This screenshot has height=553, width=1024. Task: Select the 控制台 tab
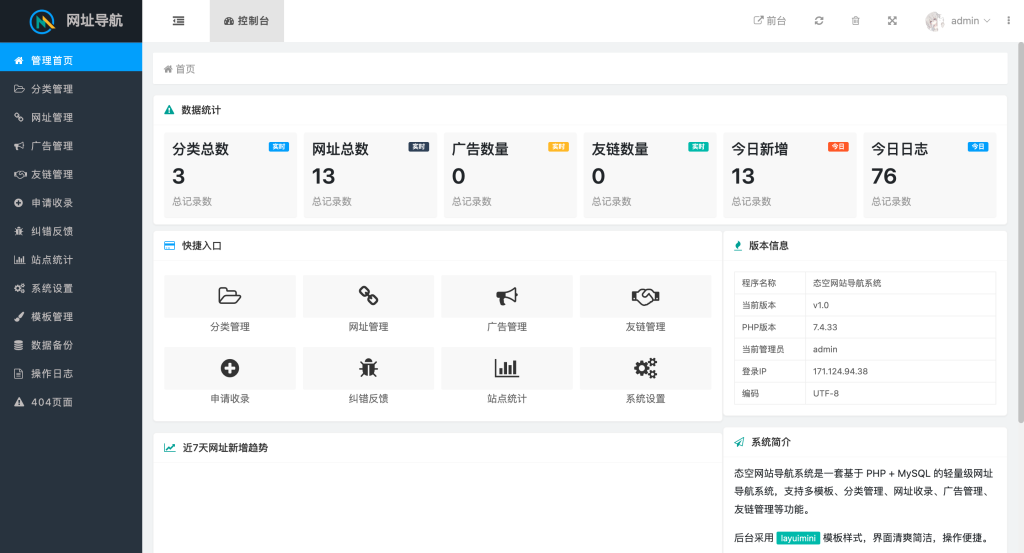click(x=247, y=21)
